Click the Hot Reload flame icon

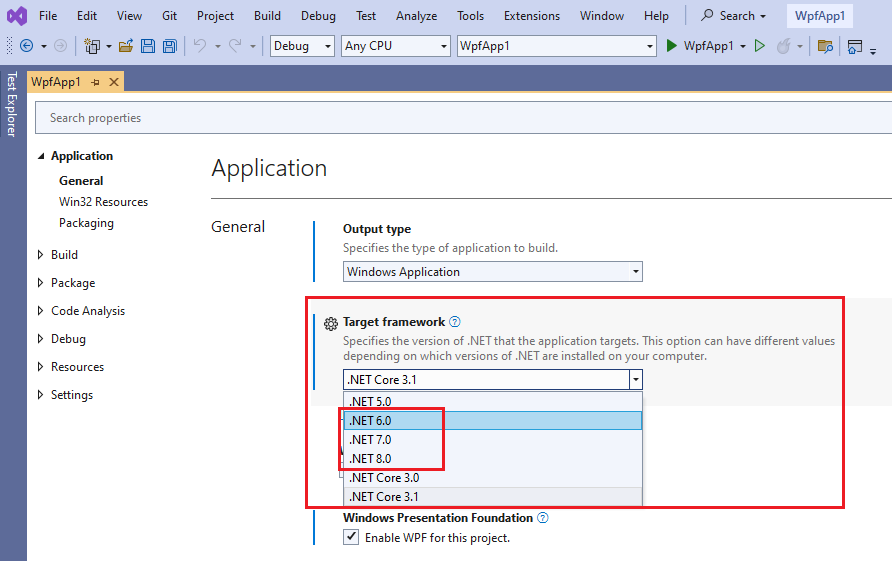coord(783,46)
